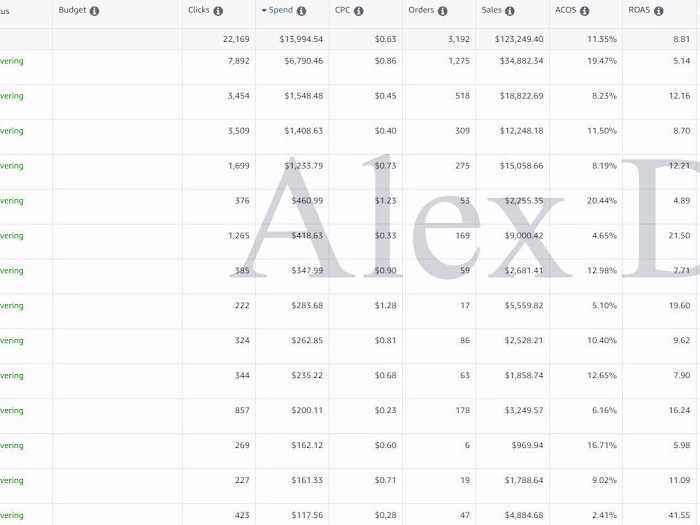Select the sales cell $9,000.42
This screenshot has width=700, height=525.
[524, 236]
